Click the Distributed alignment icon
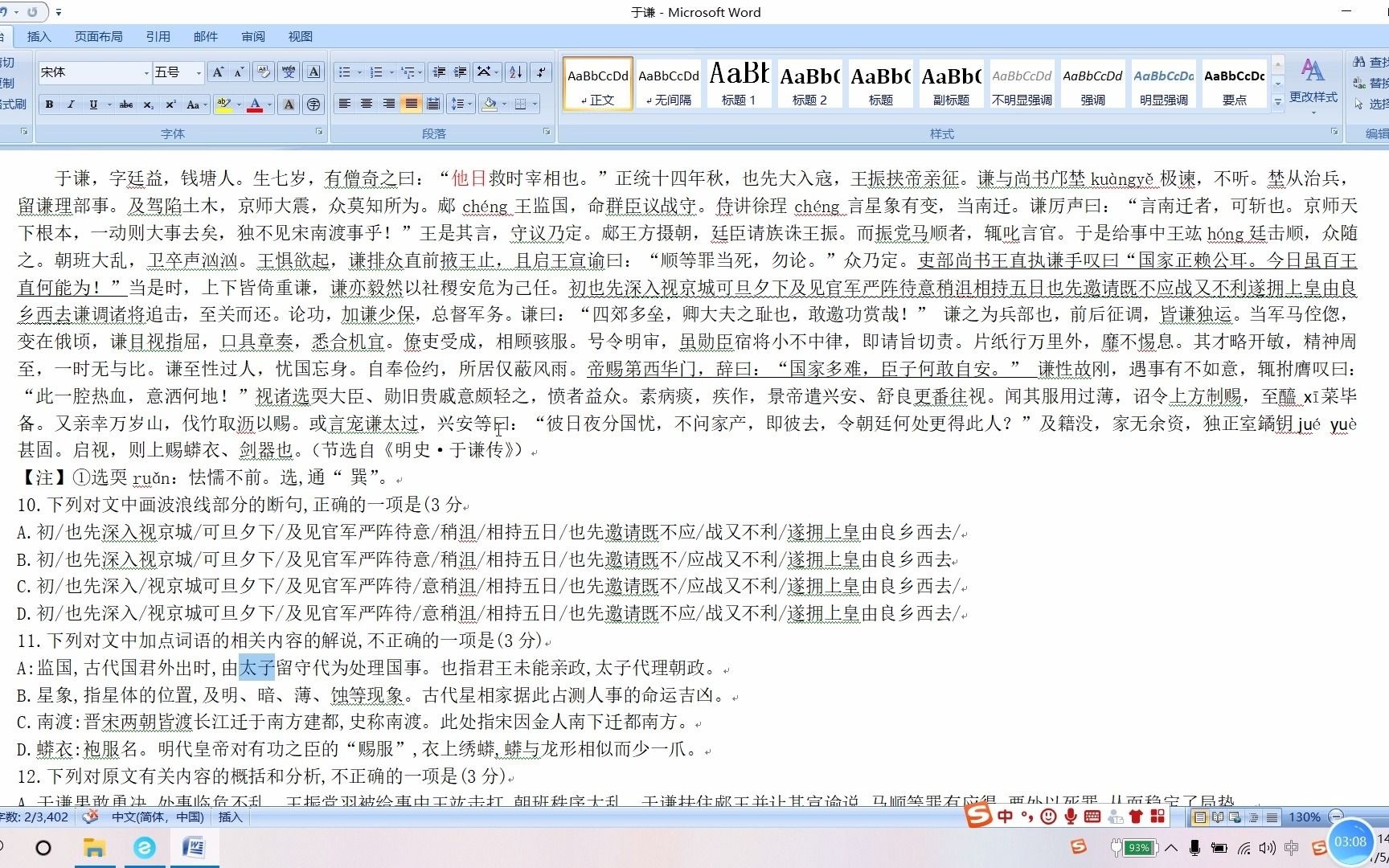Image resolution: width=1389 pixels, height=868 pixels. pos(433,104)
